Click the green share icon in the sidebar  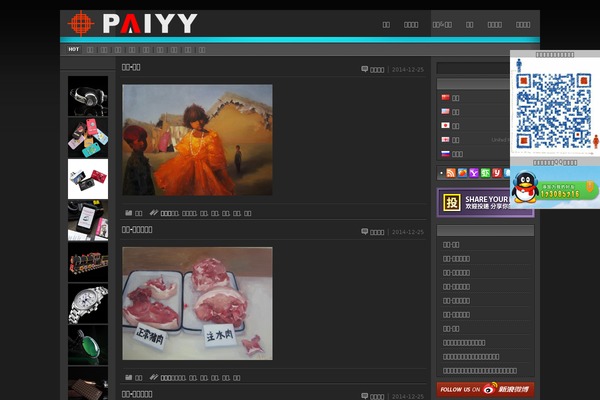click(x=485, y=173)
